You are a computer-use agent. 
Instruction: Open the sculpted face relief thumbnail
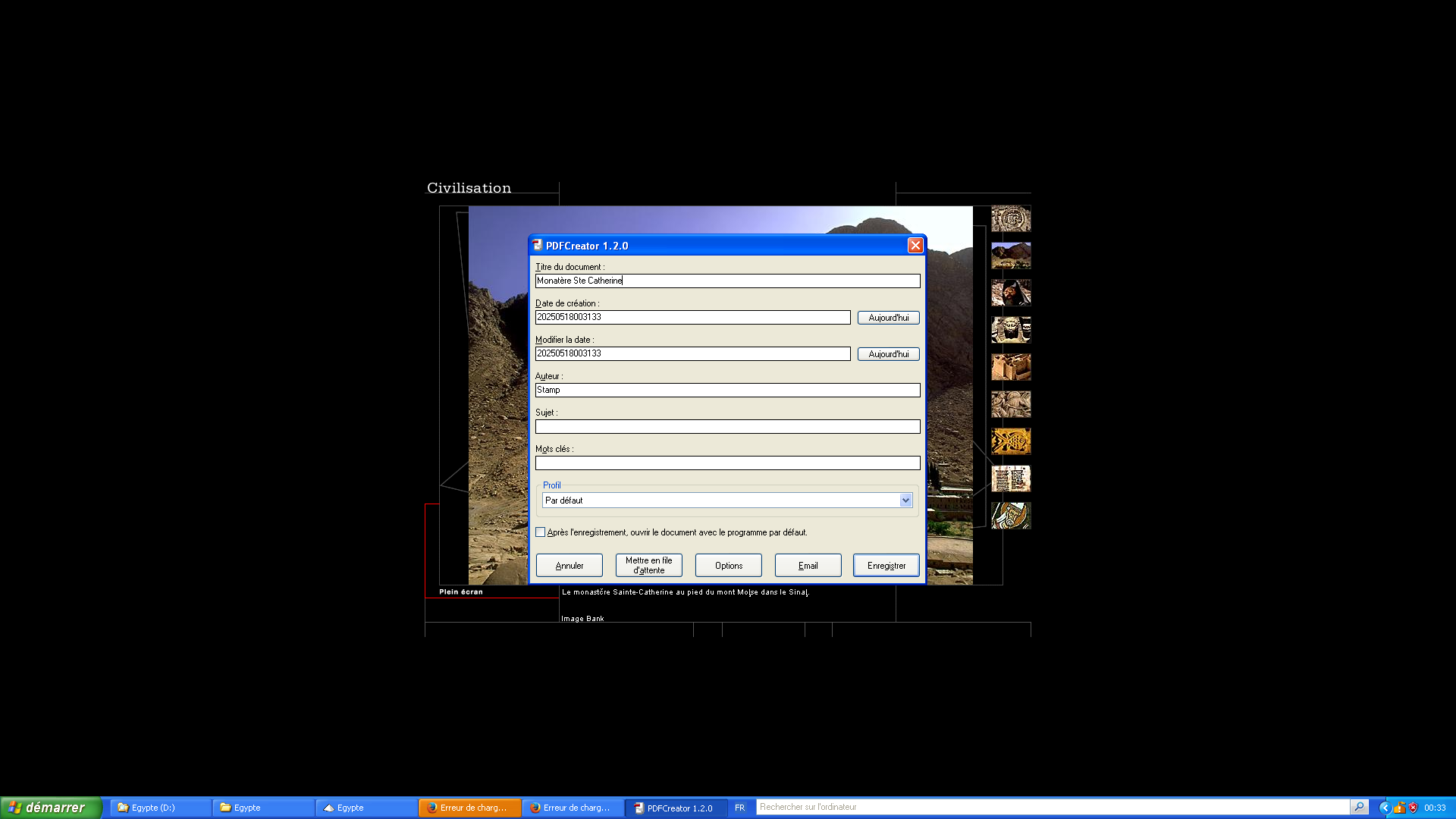(x=1011, y=330)
